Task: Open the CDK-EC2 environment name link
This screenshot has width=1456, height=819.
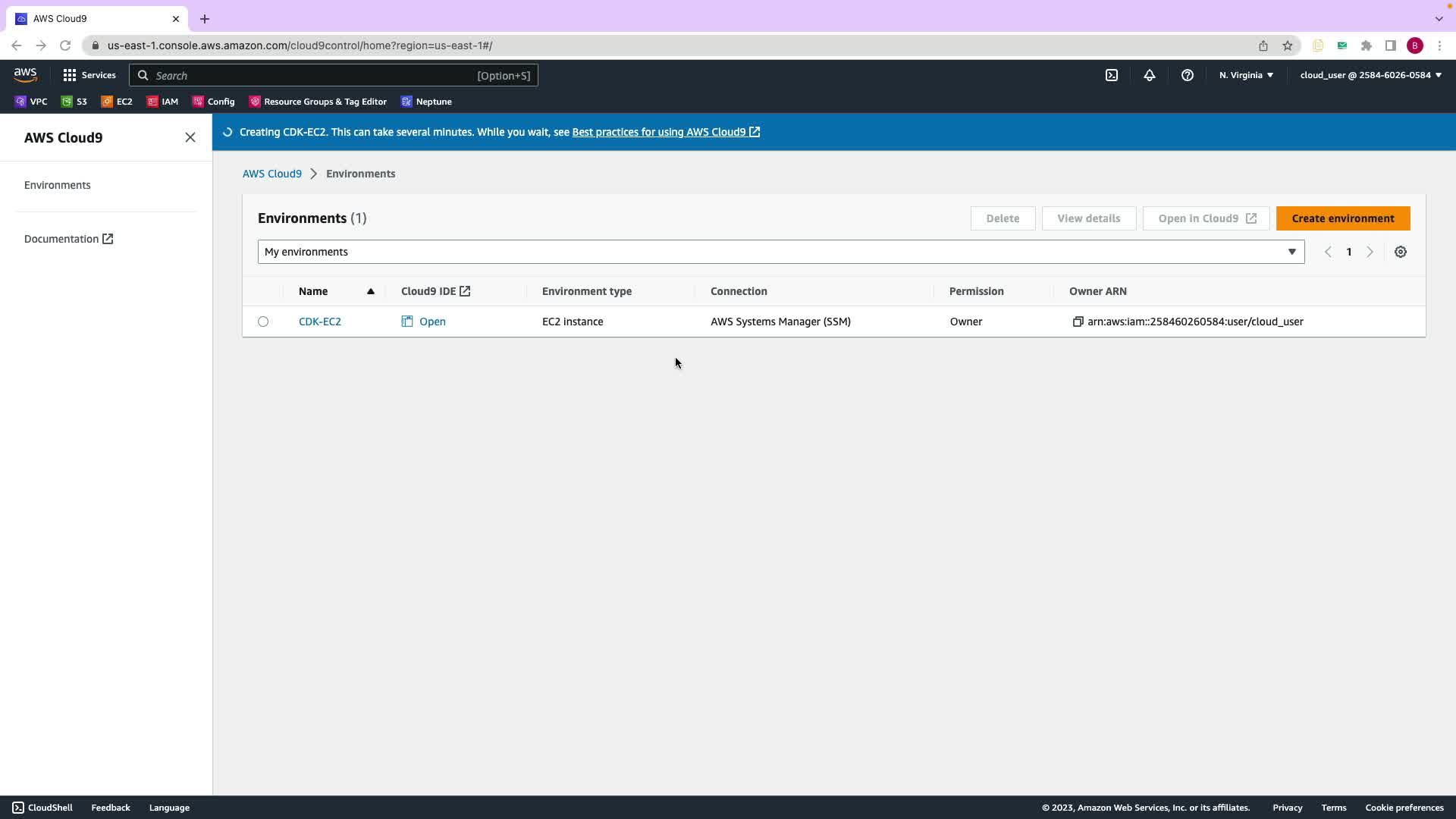Action: click(320, 322)
